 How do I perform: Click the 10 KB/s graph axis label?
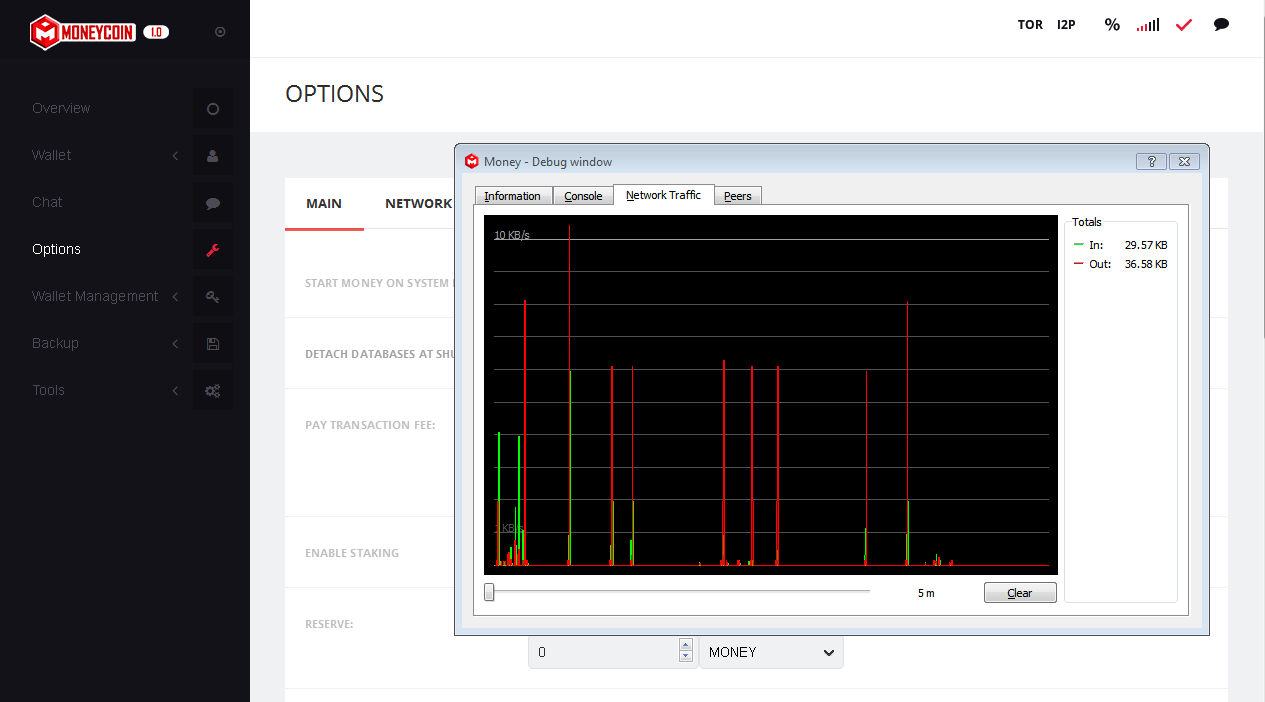point(512,235)
